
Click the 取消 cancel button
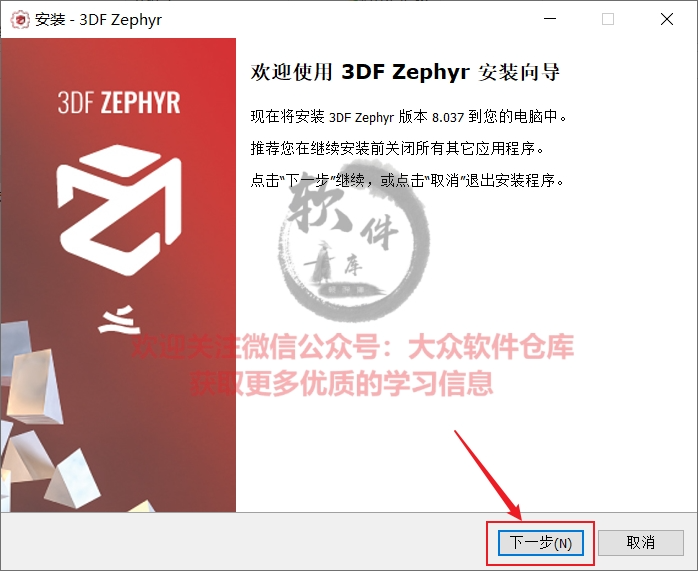click(x=641, y=543)
